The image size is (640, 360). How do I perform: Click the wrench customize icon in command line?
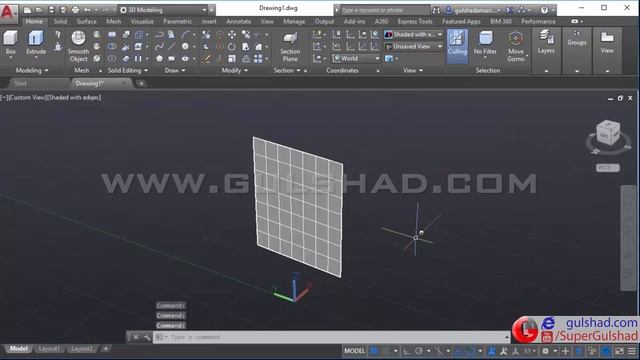(147, 337)
